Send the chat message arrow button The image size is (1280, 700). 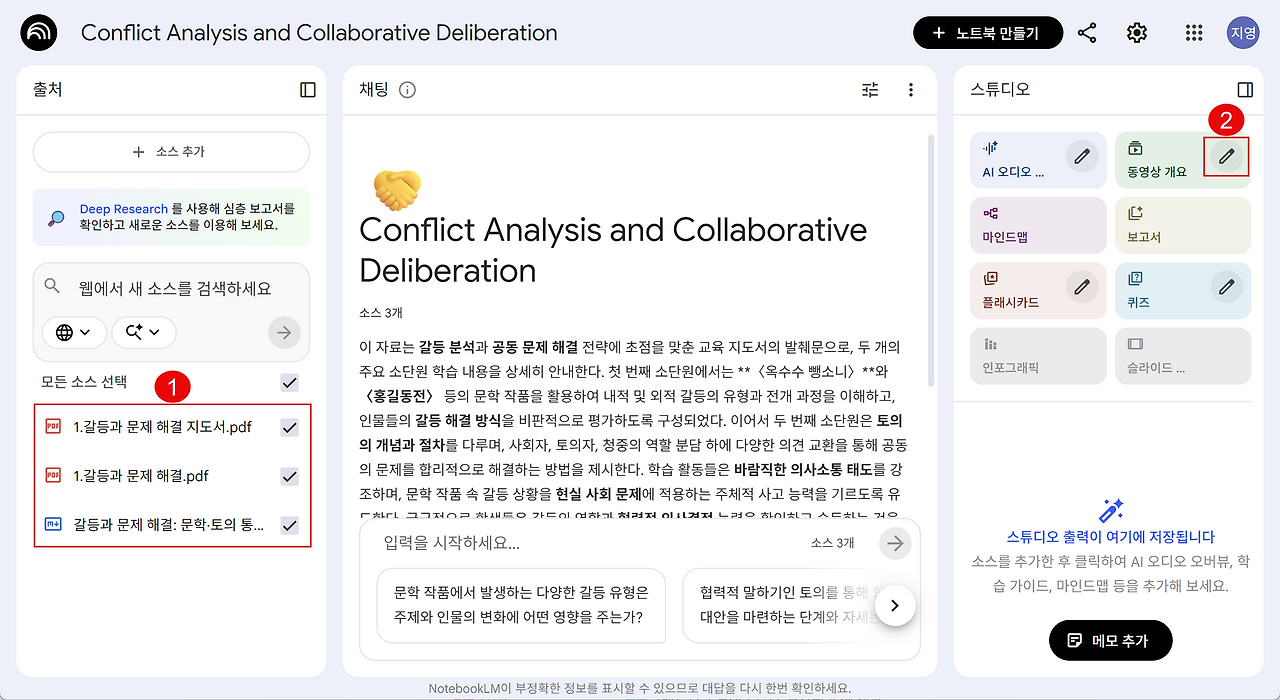pyautogui.click(x=895, y=543)
